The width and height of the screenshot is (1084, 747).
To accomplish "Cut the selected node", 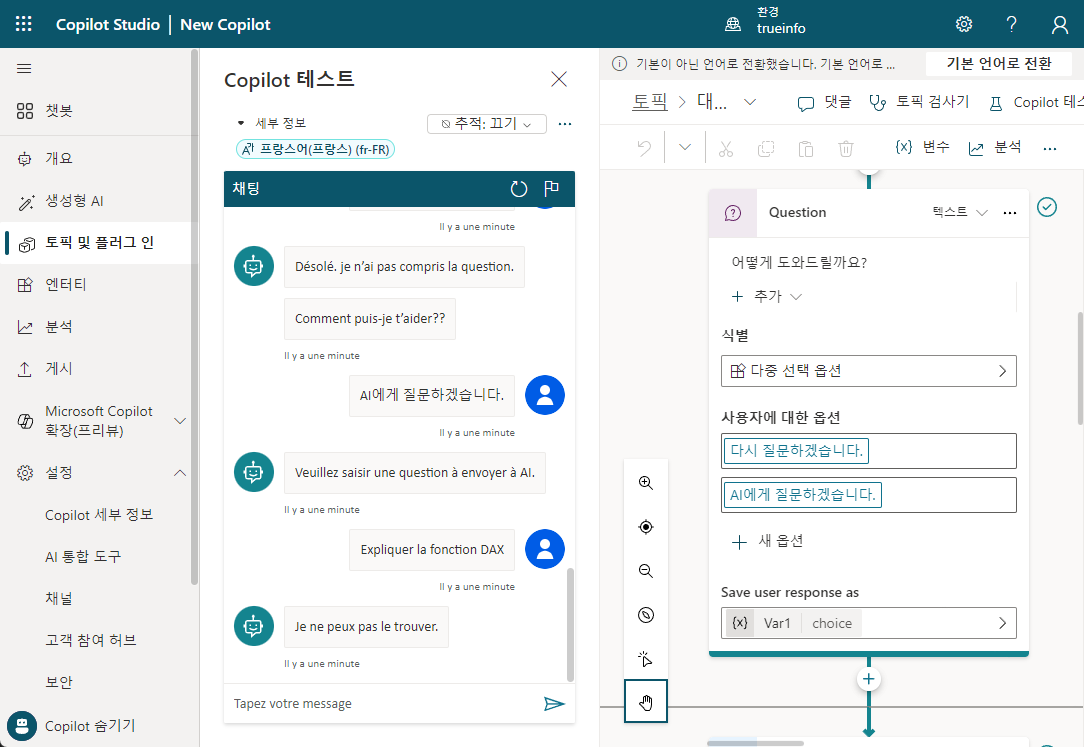I will pyautogui.click(x=725, y=148).
